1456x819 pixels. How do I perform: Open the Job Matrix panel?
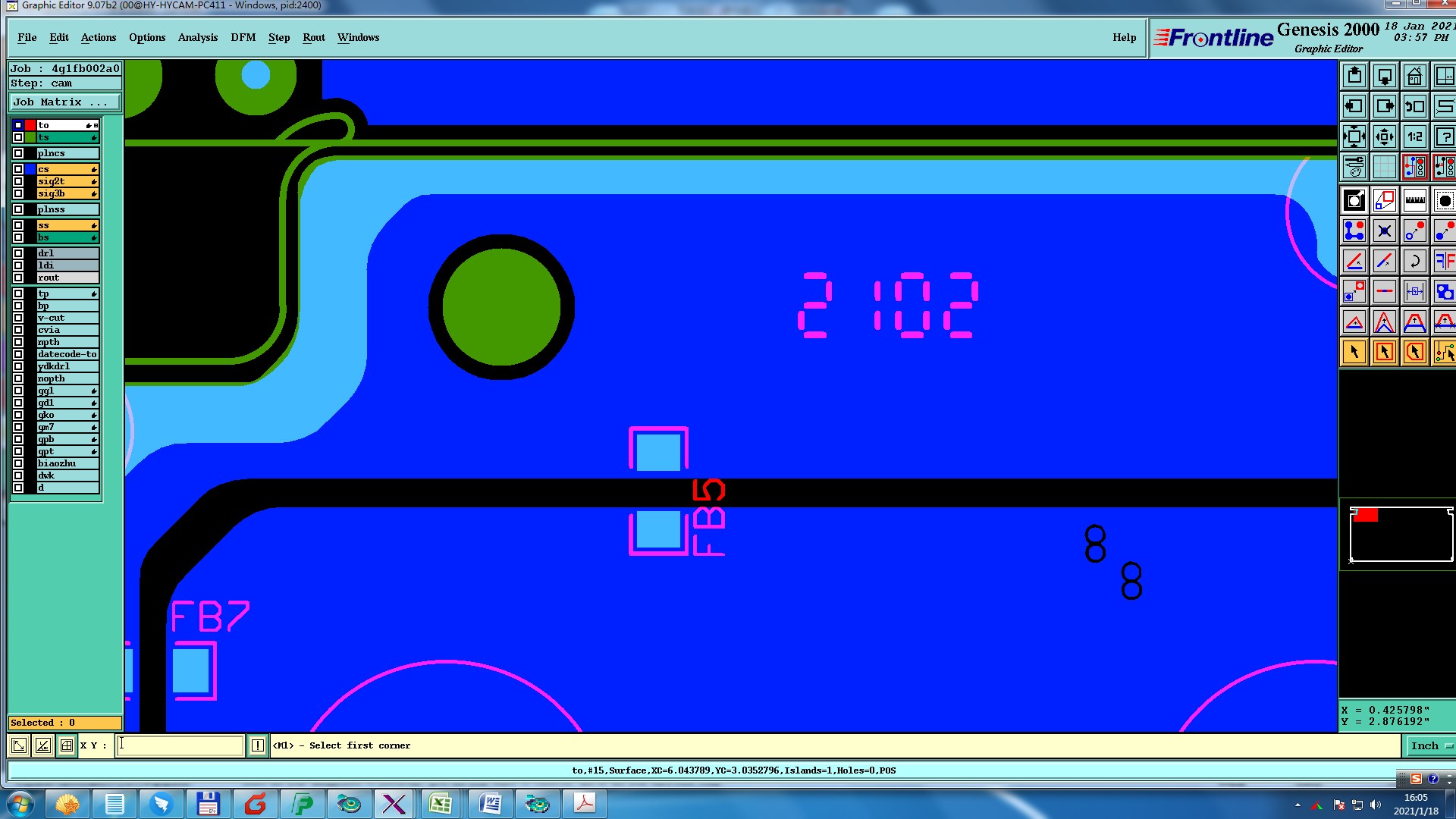[64, 102]
